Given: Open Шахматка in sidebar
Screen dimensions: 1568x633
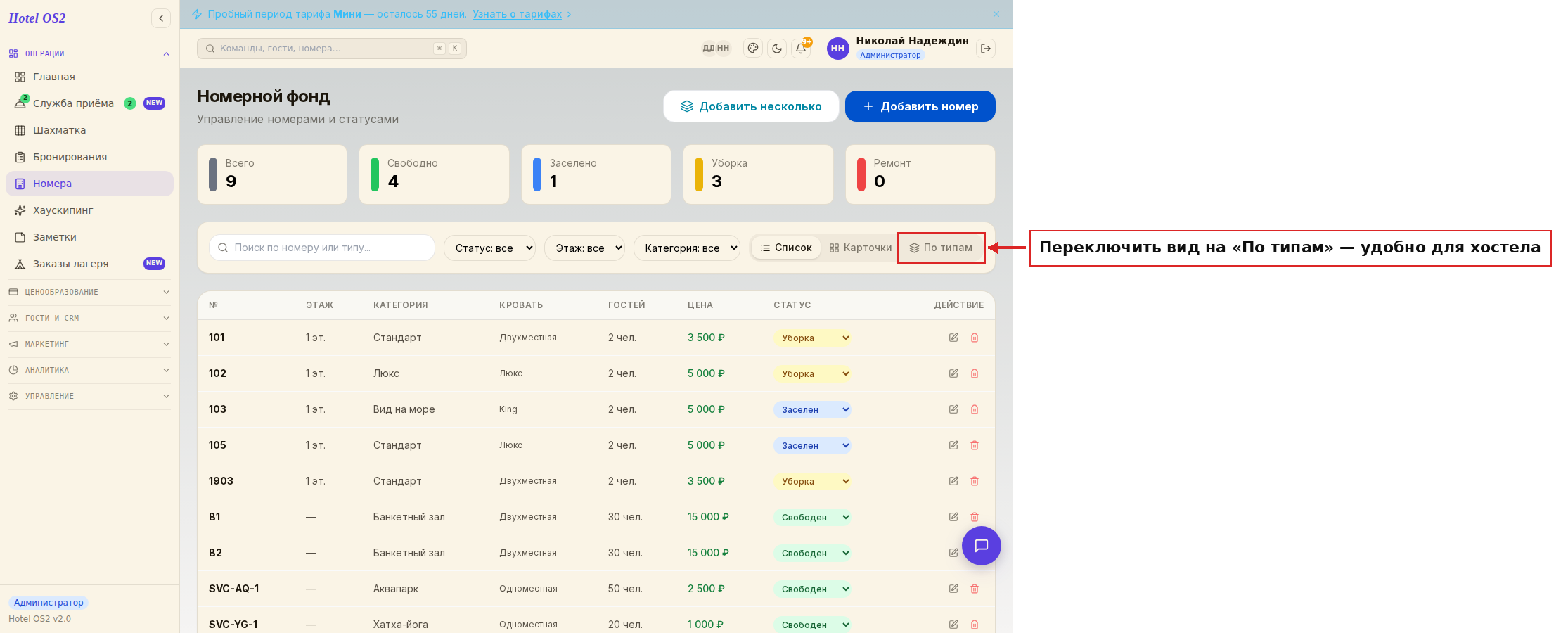Looking at the screenshot, I should [x=89, y=130].
